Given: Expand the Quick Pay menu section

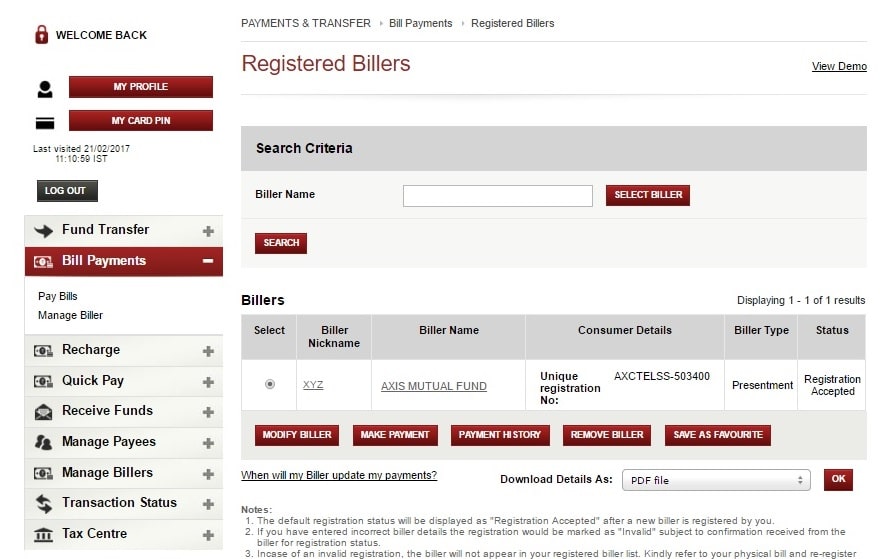Looking at the screenshot, I should 208,382.
